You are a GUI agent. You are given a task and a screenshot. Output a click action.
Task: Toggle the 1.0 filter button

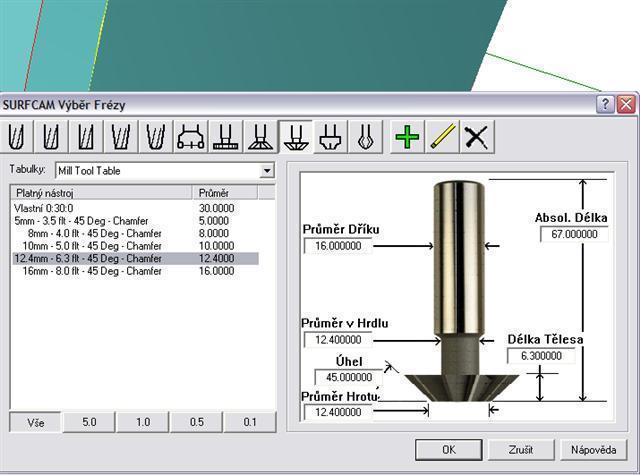click(x=143, y=422)
